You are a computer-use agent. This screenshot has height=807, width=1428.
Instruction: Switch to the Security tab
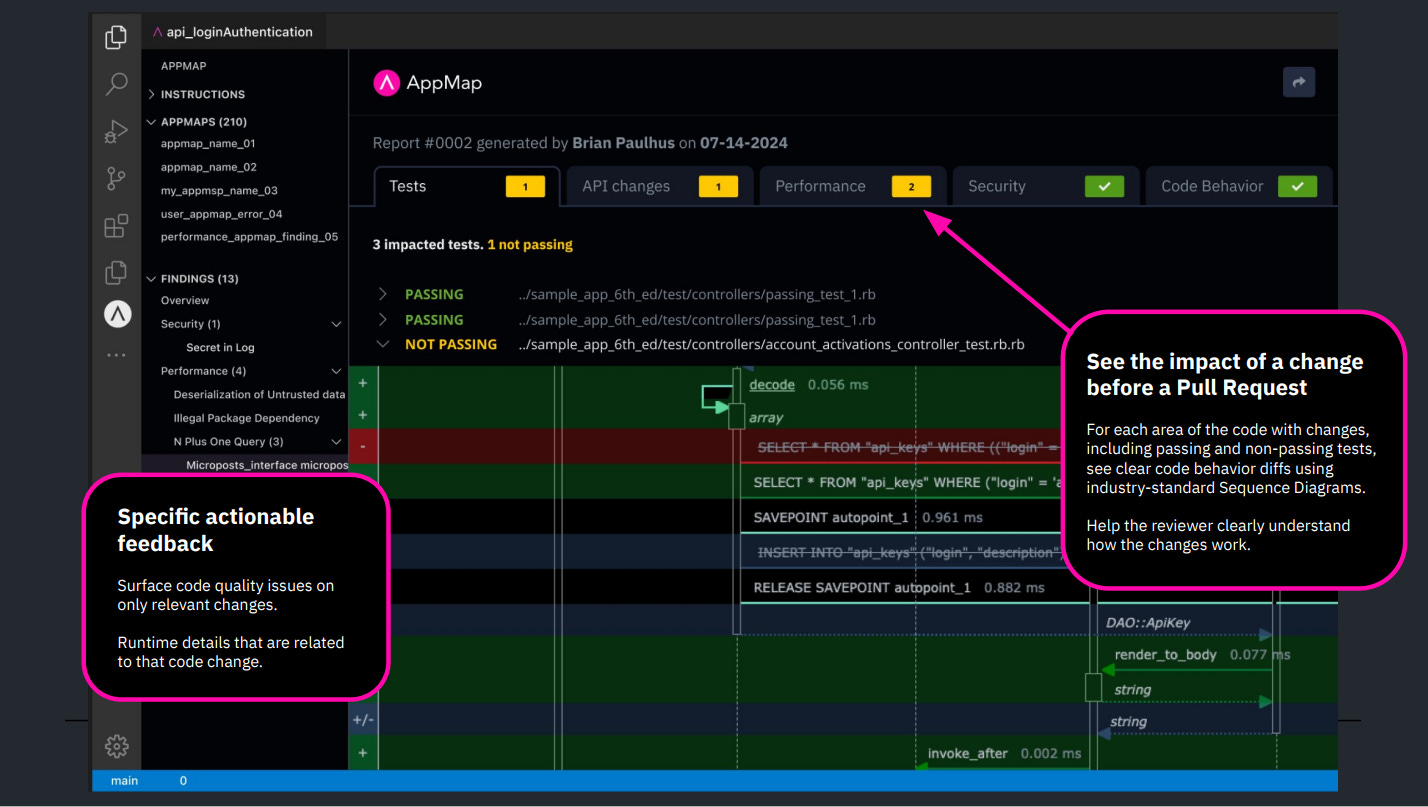point(1046,186)
